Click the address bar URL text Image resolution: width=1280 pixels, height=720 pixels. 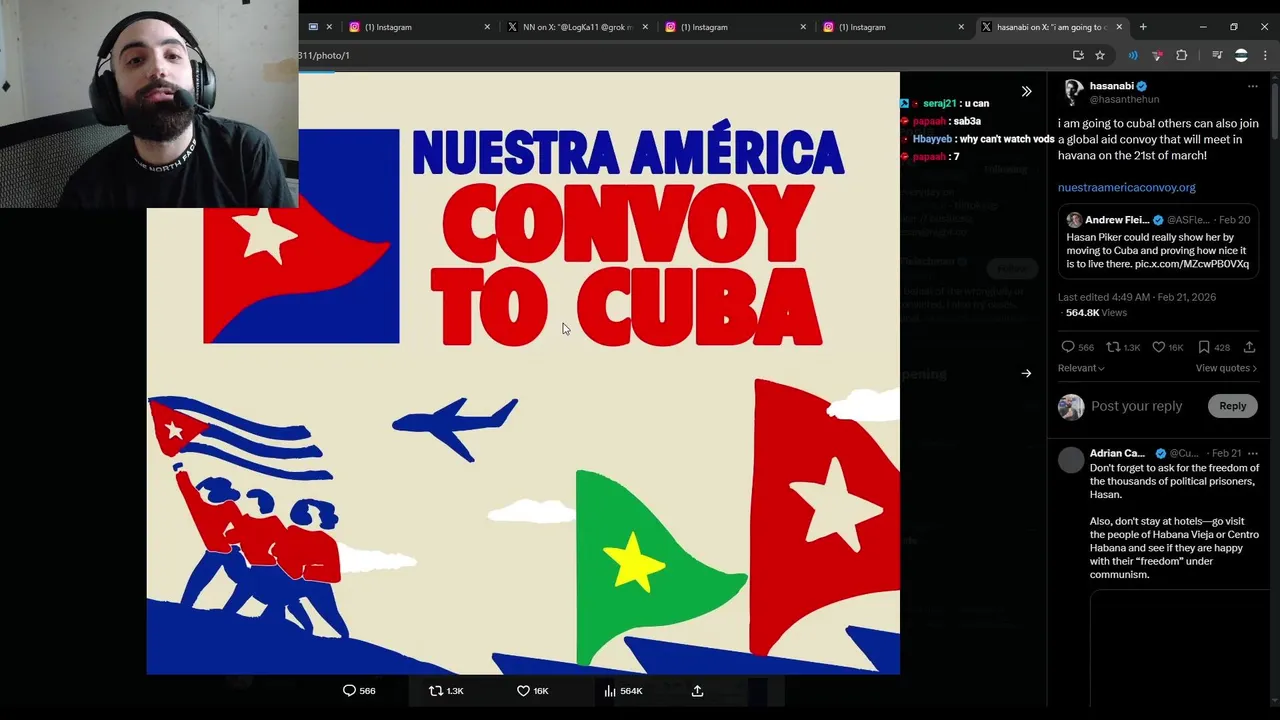coord(324,55)
